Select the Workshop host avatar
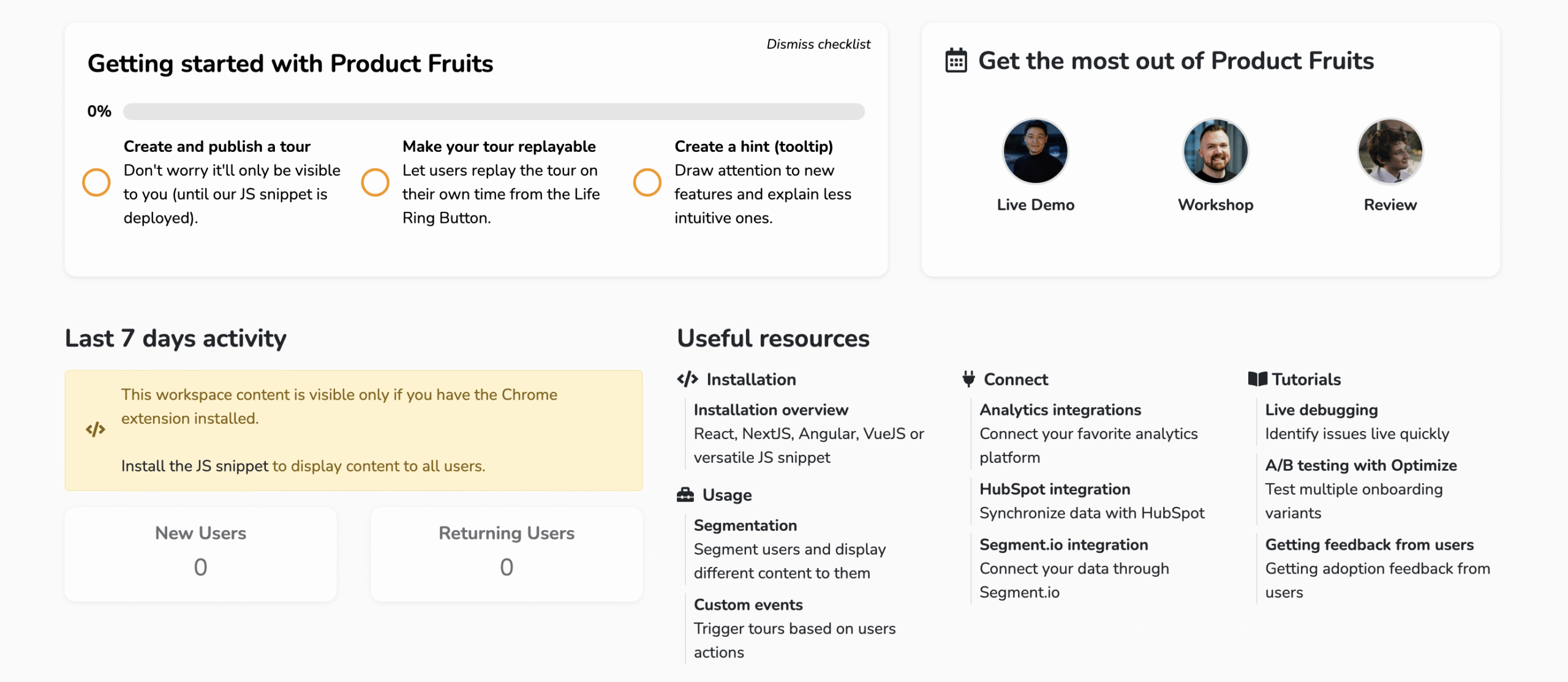Image resolution: width=1568 pixels, height=682 pixels. click(x=1215, y=151)
